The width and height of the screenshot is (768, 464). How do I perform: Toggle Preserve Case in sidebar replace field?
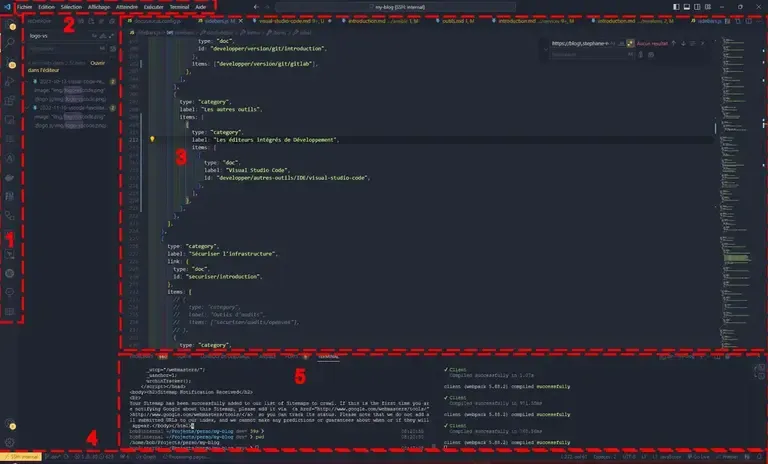(x=102, y=49)
